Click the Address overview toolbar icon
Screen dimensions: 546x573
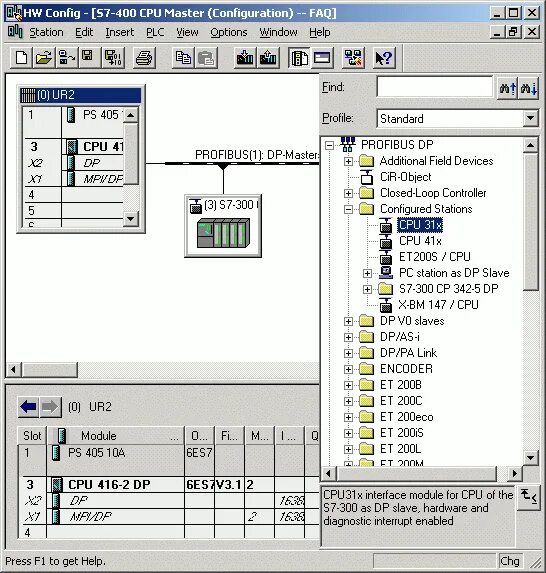pyautogui.click(x=322, y=58)
